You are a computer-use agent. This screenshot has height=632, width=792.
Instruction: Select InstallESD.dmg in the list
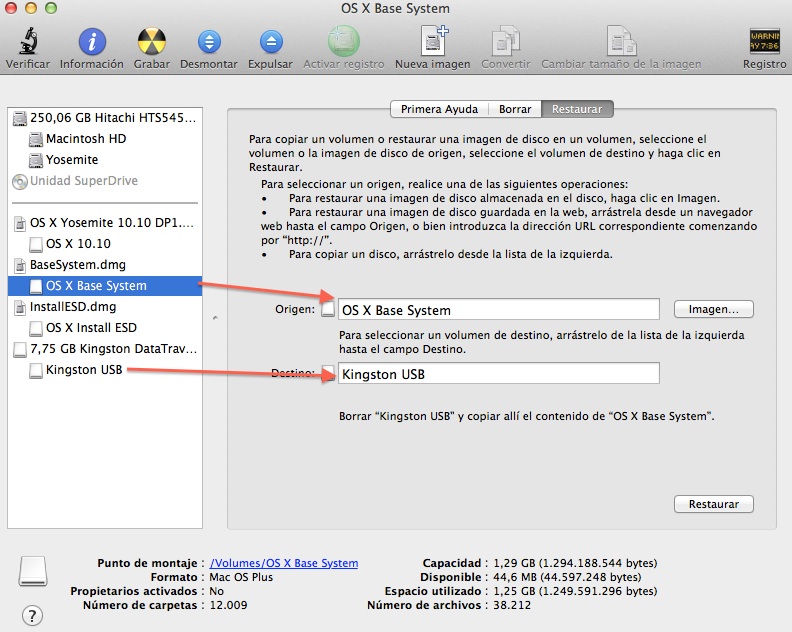[105, 307]
